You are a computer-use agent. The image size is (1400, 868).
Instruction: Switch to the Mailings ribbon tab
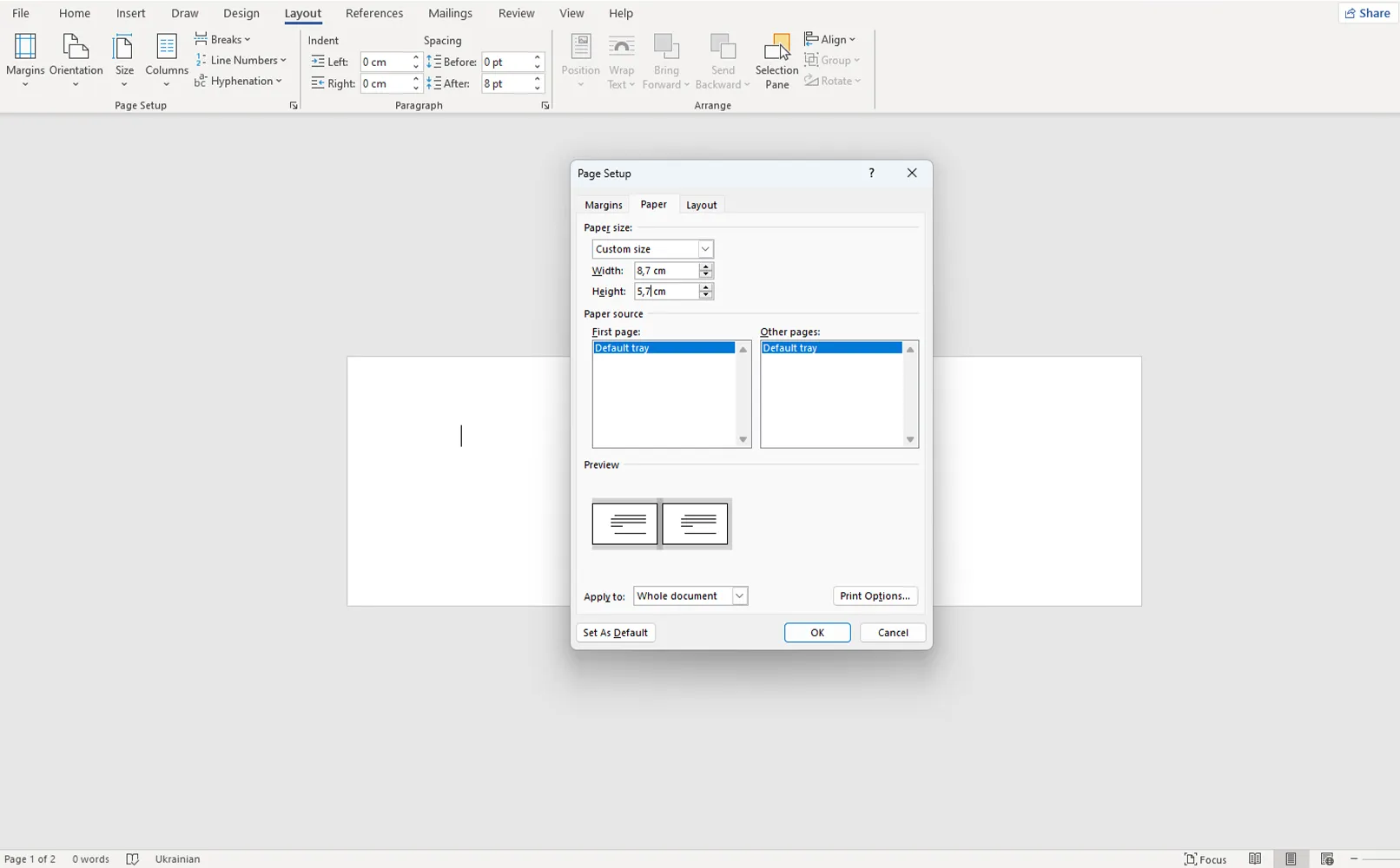[x=450, y=13]
